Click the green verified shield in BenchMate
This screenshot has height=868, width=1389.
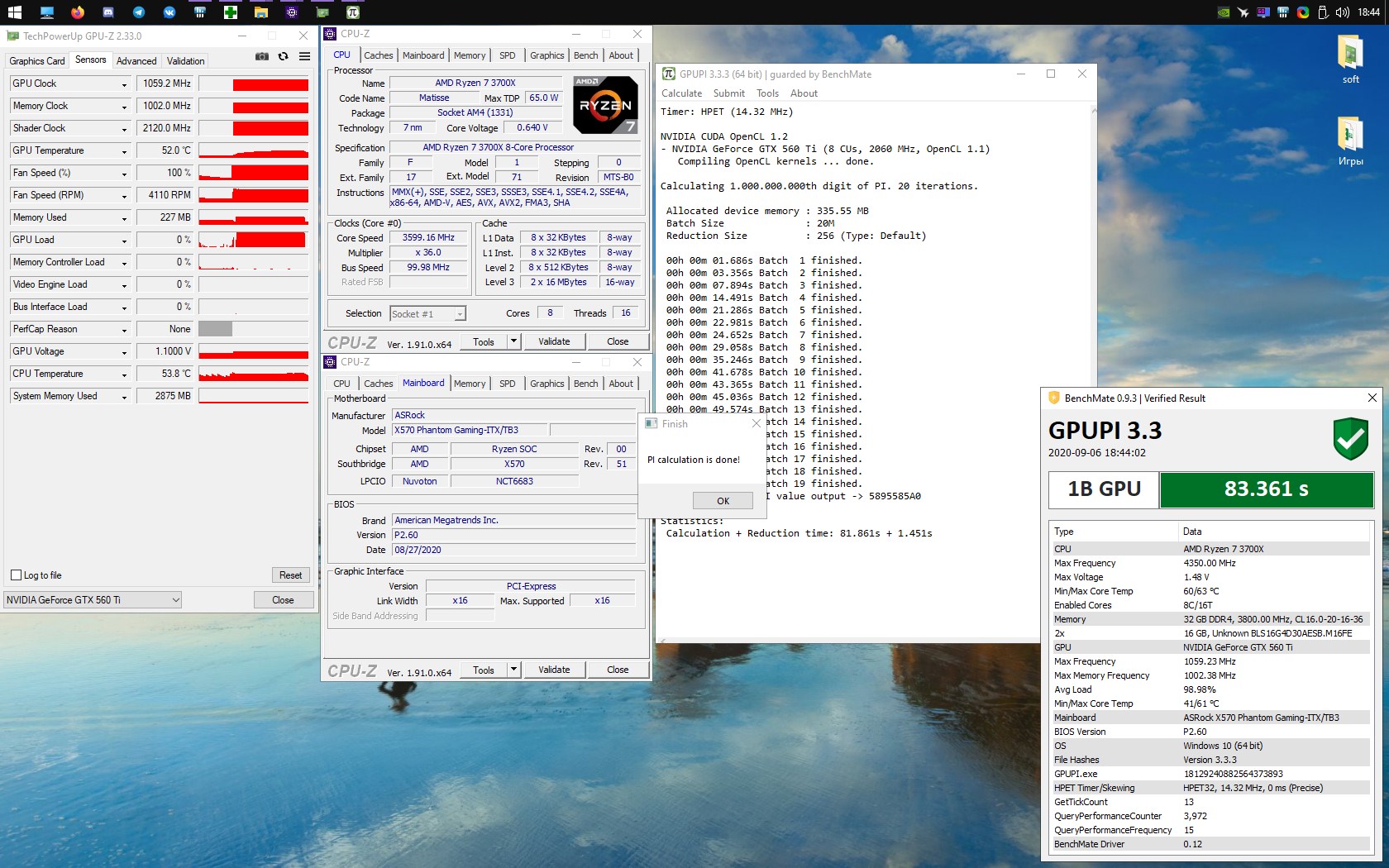pos(1350,439)
